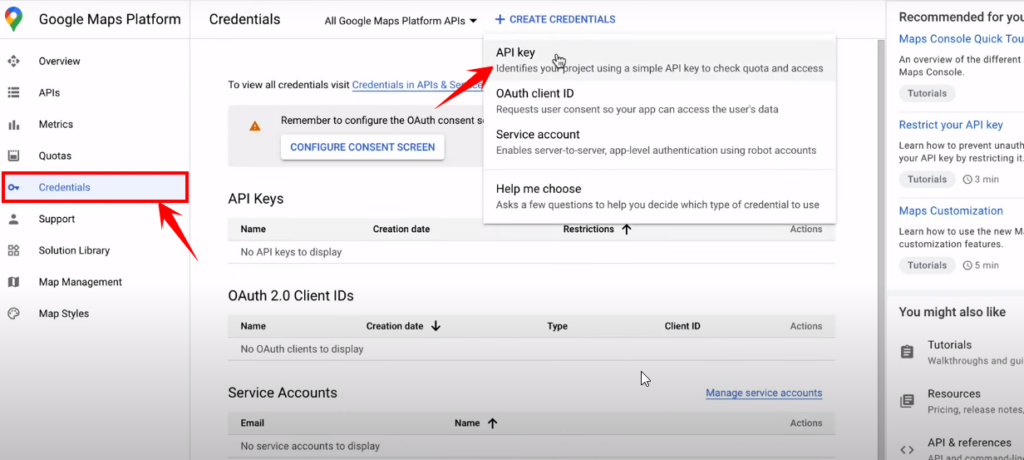
Task: Click the 'No API keys to display' text
Action: coord(291,252)
